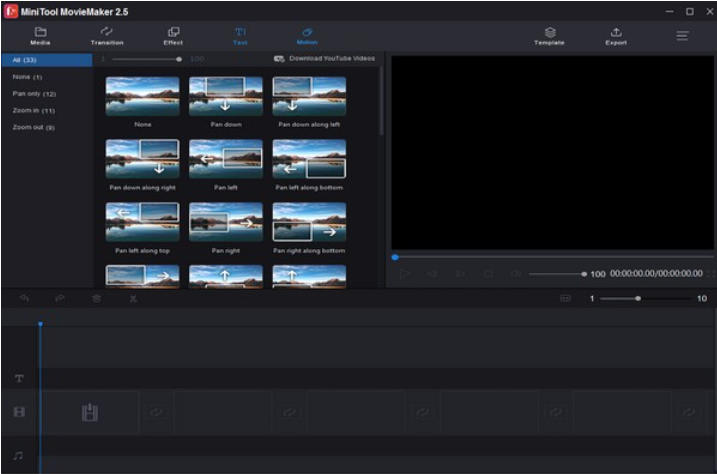This screenshot has width=717, height=474.
Task: Pick the 'Pan left' motion thumbnail
Action: click(x=226, y=159)
